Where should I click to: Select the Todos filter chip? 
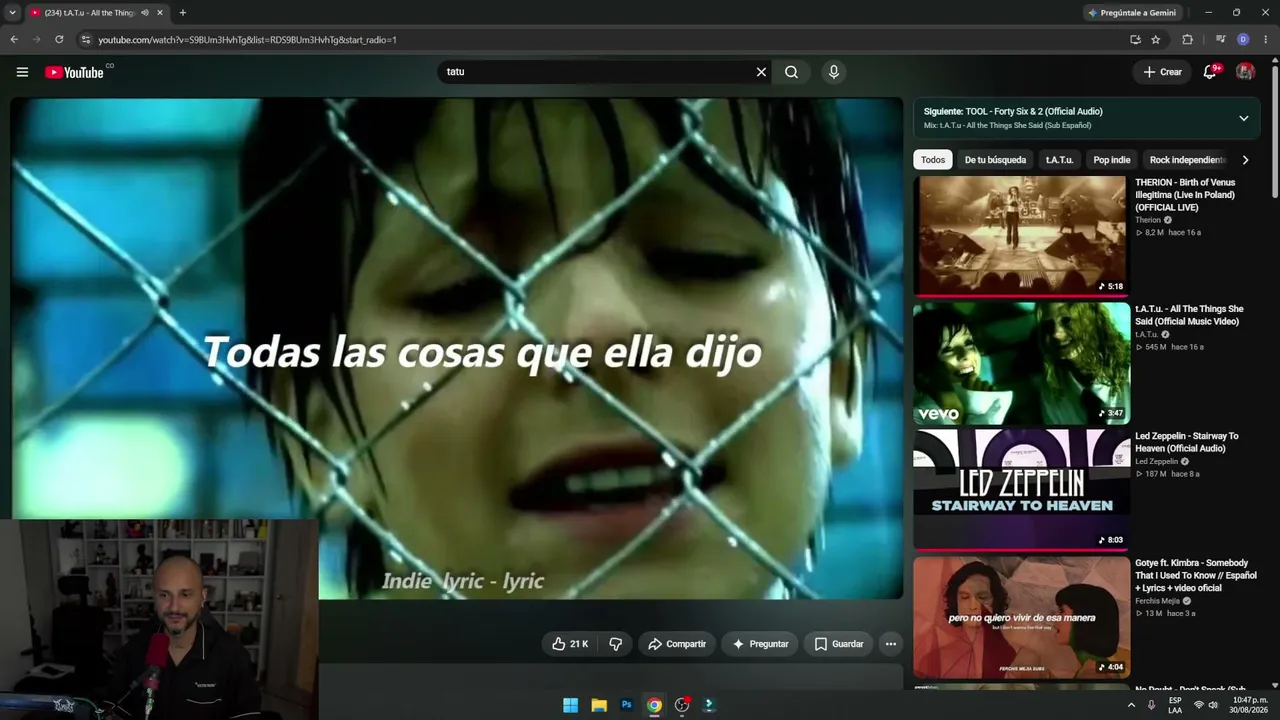pos(933,160)
